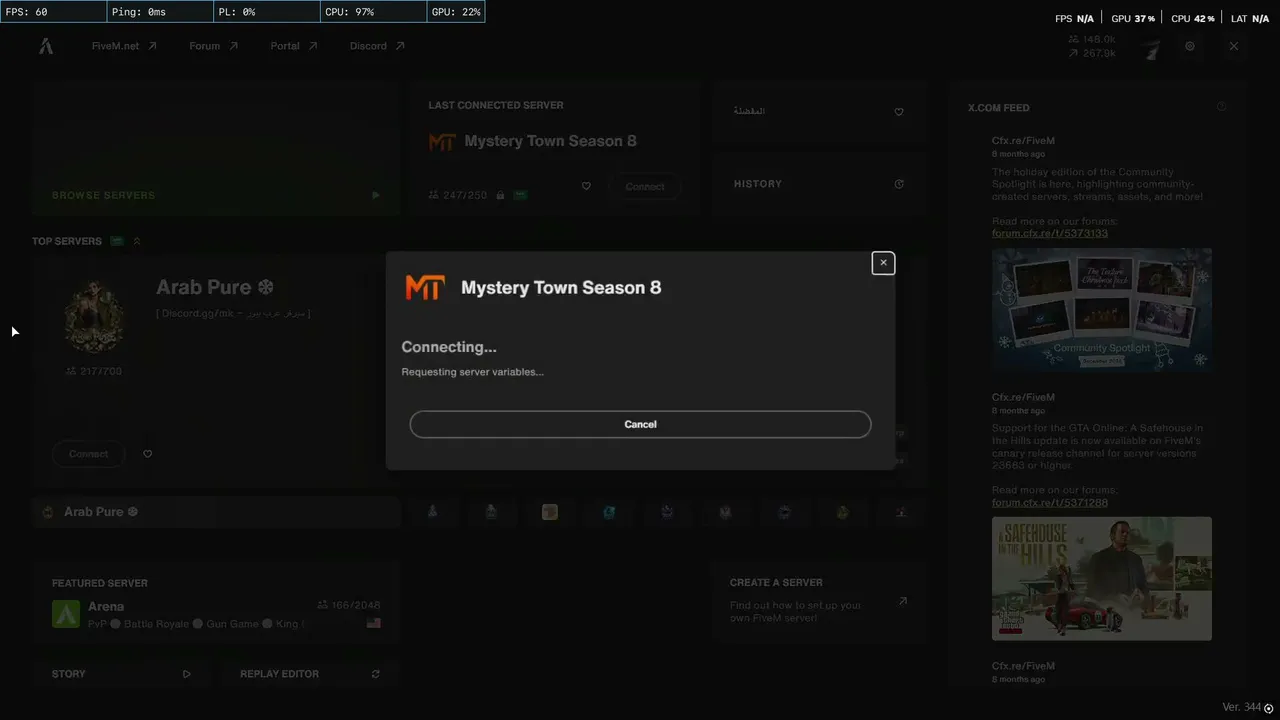The height and width of the screenshot is (720, 1280).
Task: Click the first Cfx.re/FiveM post author name
Action: click(x=1023, y=141)
